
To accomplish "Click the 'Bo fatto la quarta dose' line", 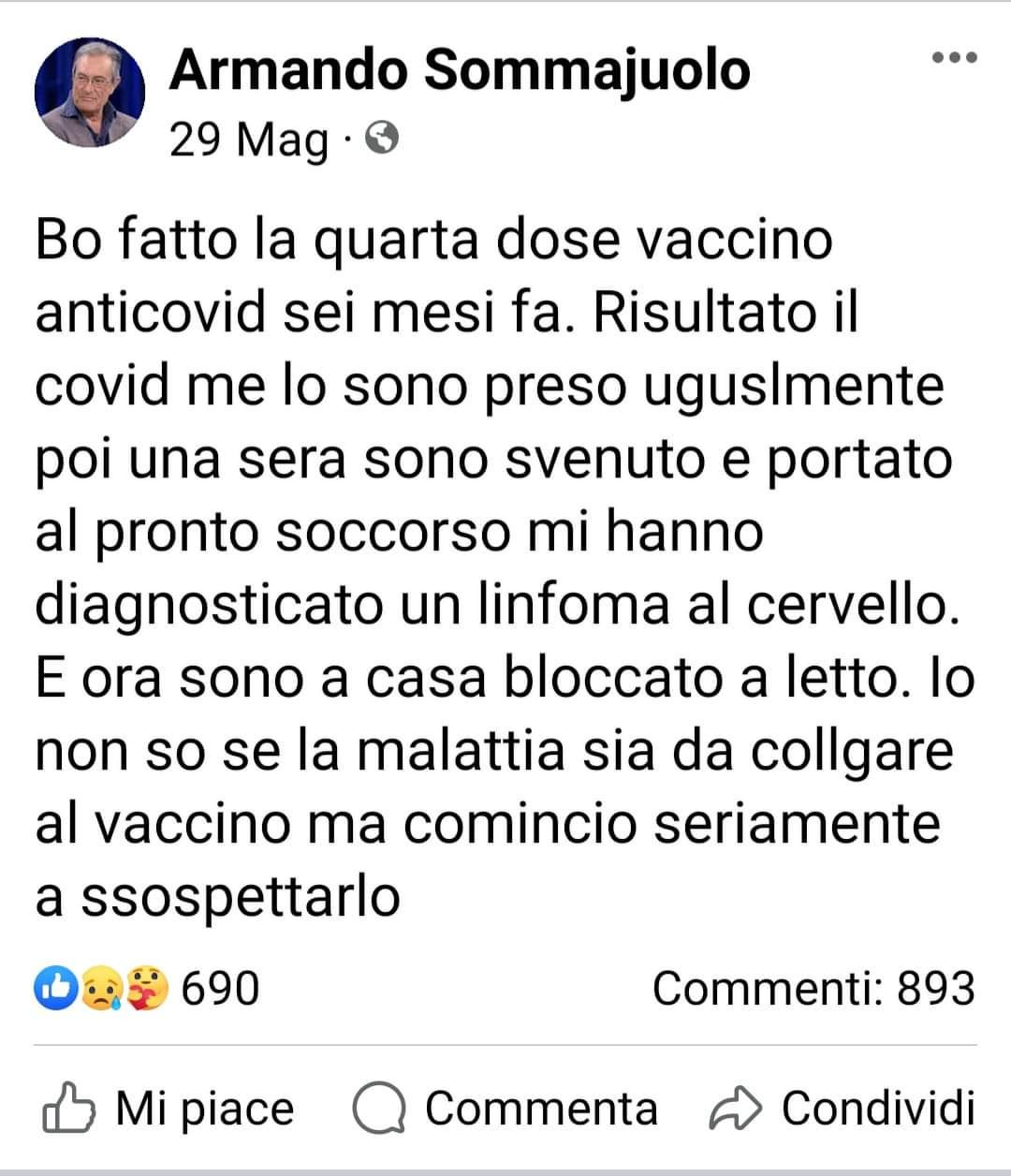I will point(433,240).
